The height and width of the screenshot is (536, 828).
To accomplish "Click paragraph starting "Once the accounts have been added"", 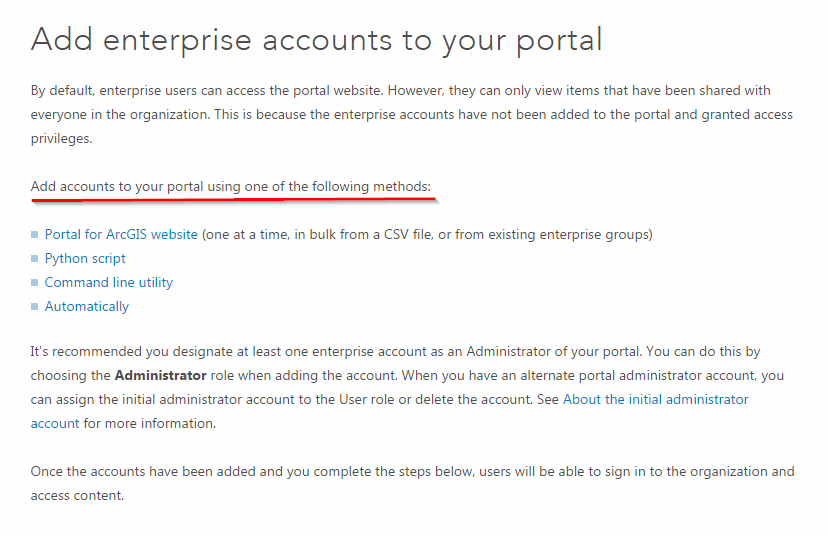I will point(412,483).
